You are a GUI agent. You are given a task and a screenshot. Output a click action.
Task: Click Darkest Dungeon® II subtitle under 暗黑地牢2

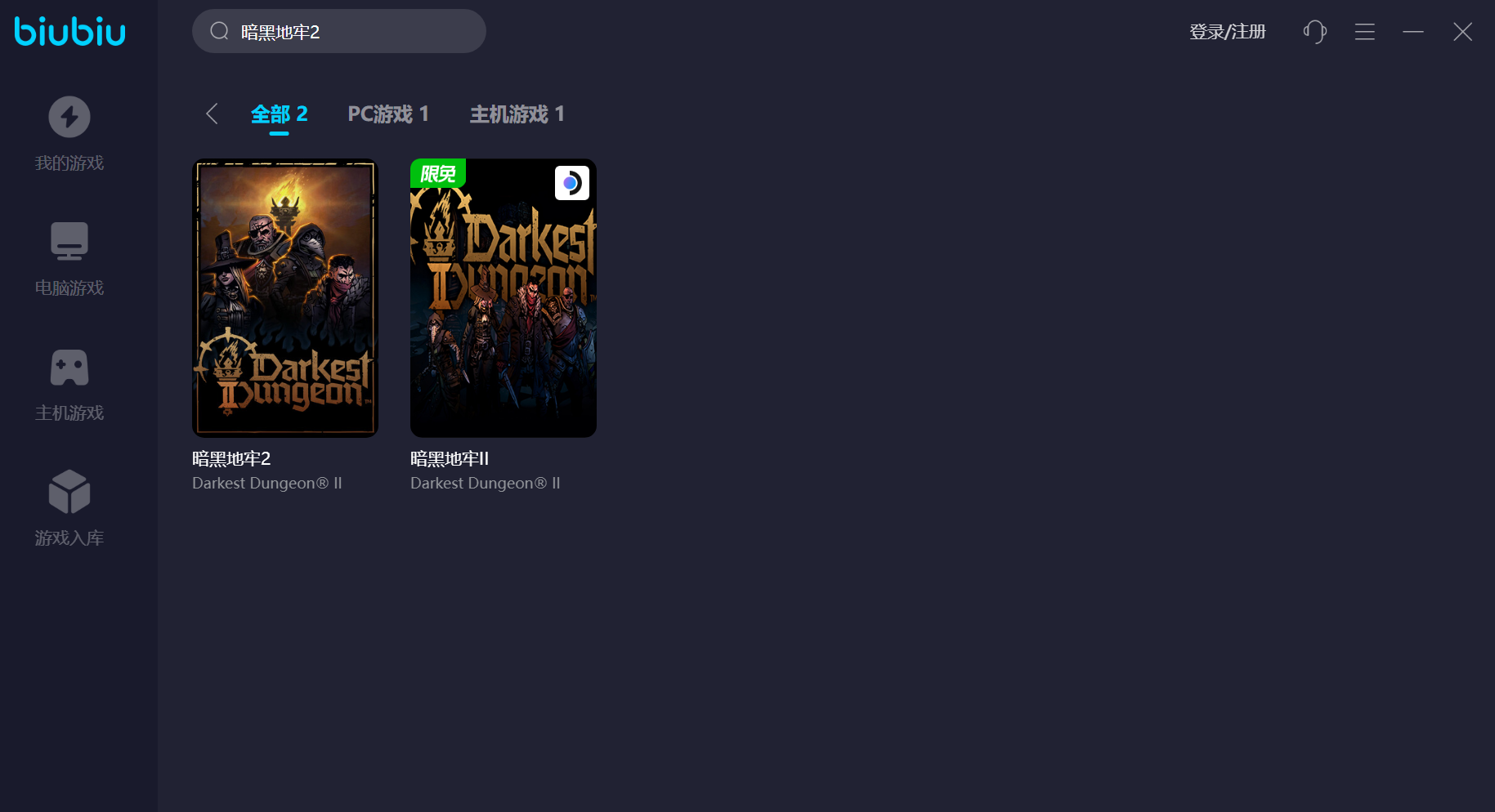coord(267,484)
